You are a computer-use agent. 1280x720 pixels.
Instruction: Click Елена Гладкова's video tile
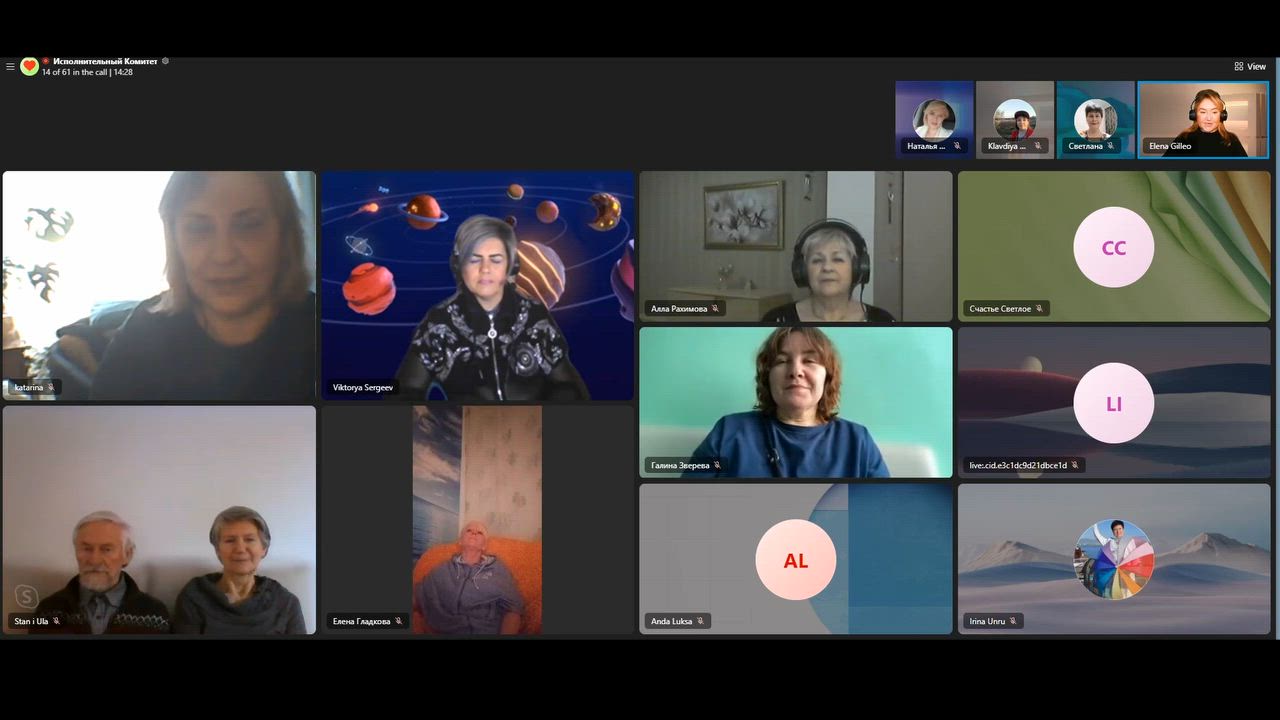pos(477,520)
